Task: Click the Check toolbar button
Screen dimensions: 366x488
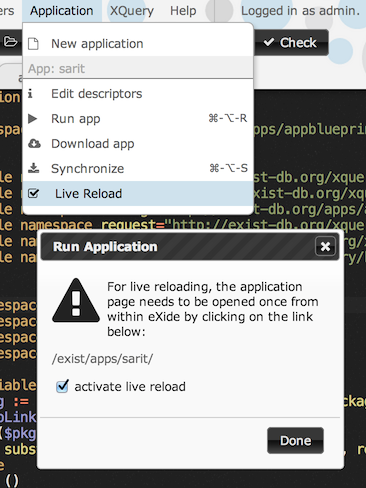Action: tap(290, 42)
